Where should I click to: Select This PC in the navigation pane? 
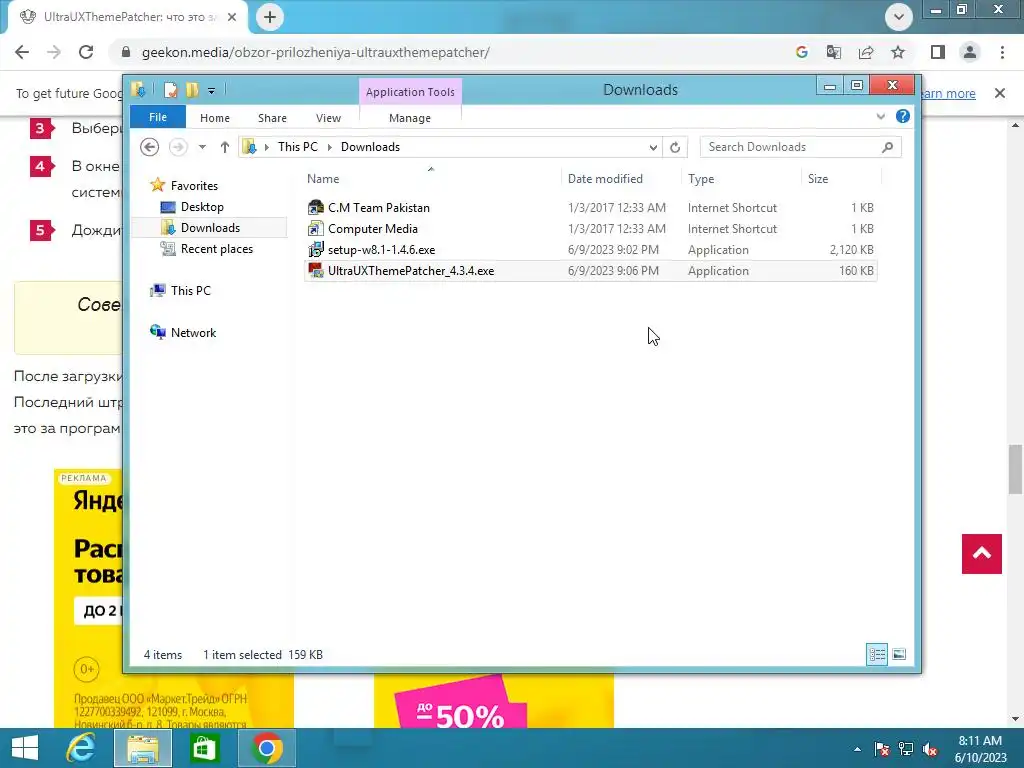181,291
